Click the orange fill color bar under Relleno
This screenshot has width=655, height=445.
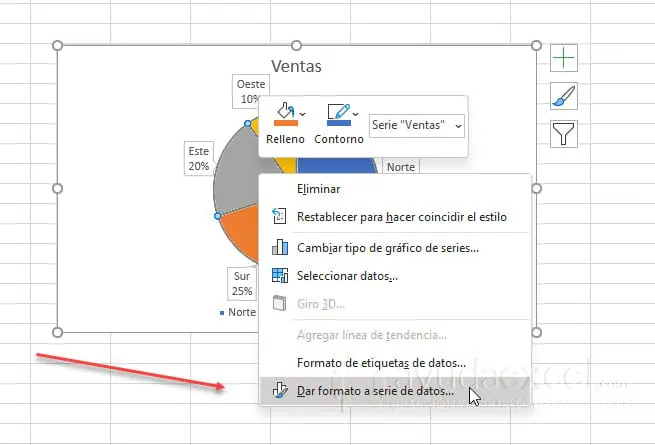point(286,123)
